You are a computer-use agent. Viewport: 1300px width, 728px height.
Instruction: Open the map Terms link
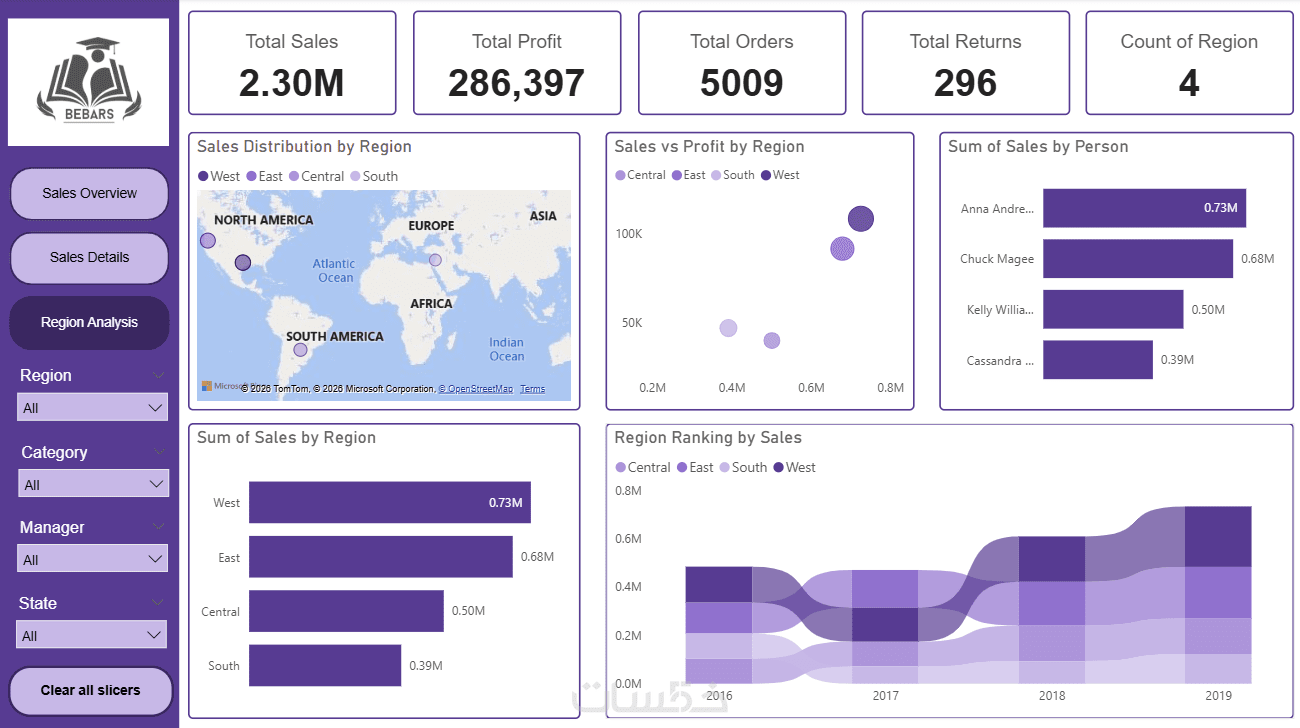[532, 389]
